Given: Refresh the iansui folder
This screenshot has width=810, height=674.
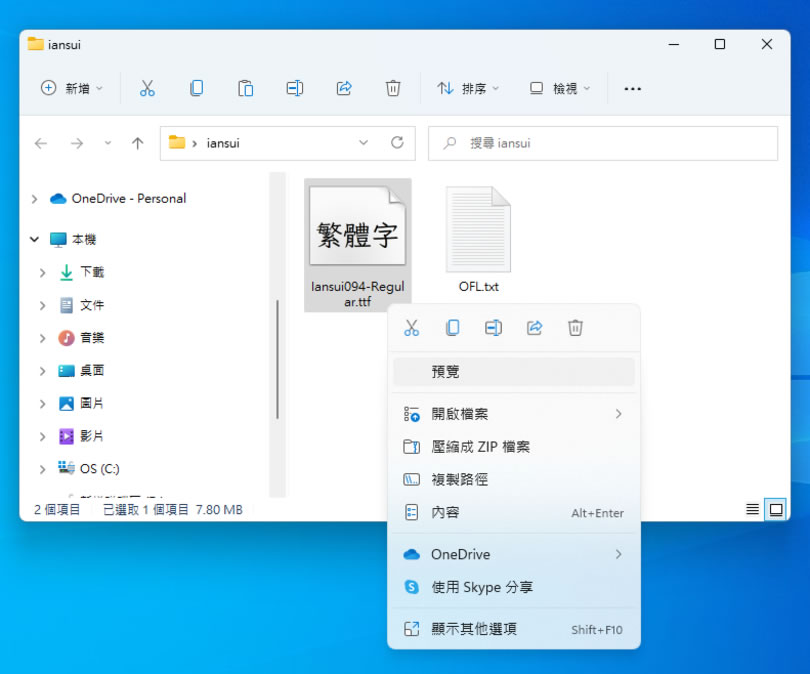Looking at the screenshot, I should [x=397, y=143].
